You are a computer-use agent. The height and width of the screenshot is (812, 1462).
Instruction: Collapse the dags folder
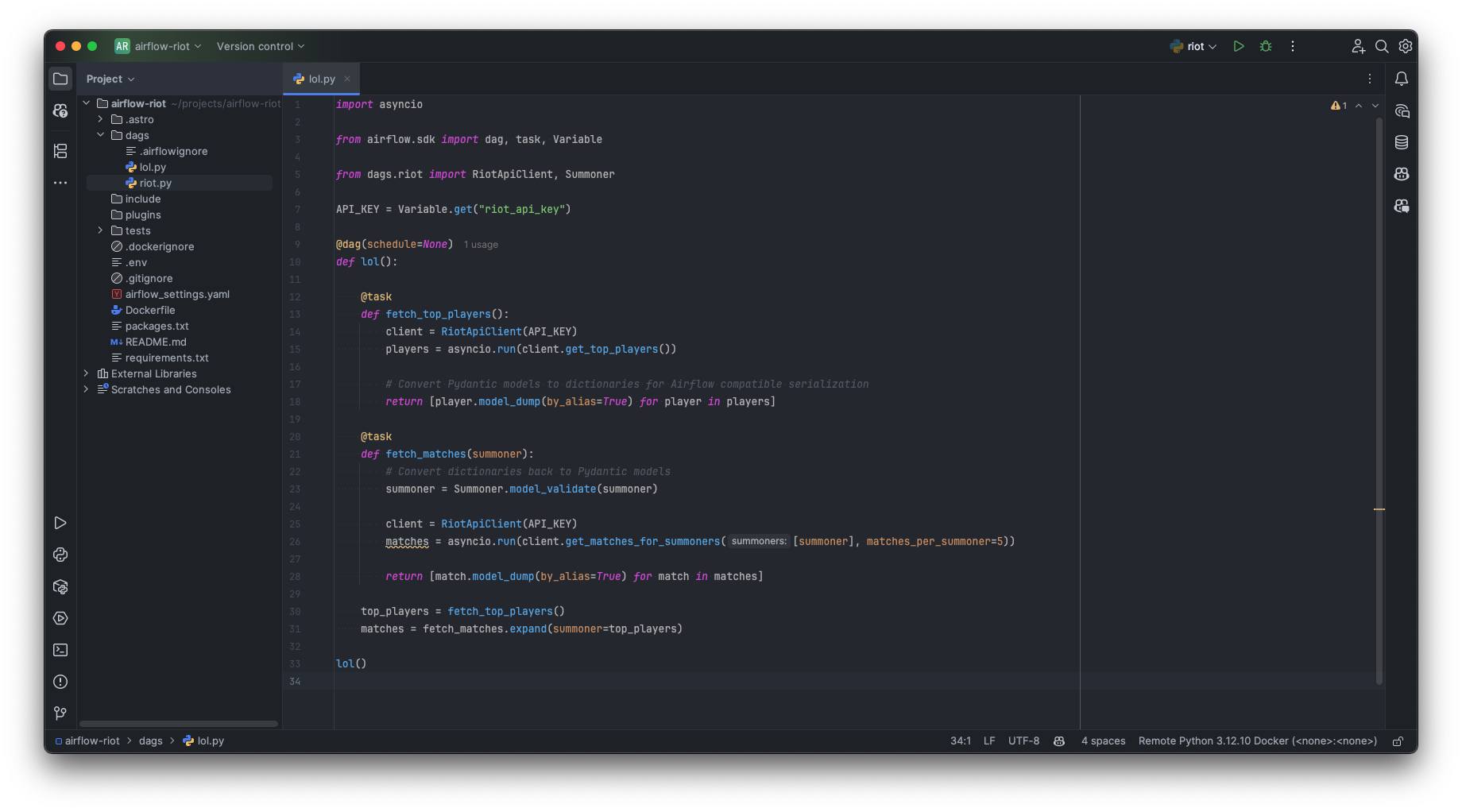coord(101,135)
